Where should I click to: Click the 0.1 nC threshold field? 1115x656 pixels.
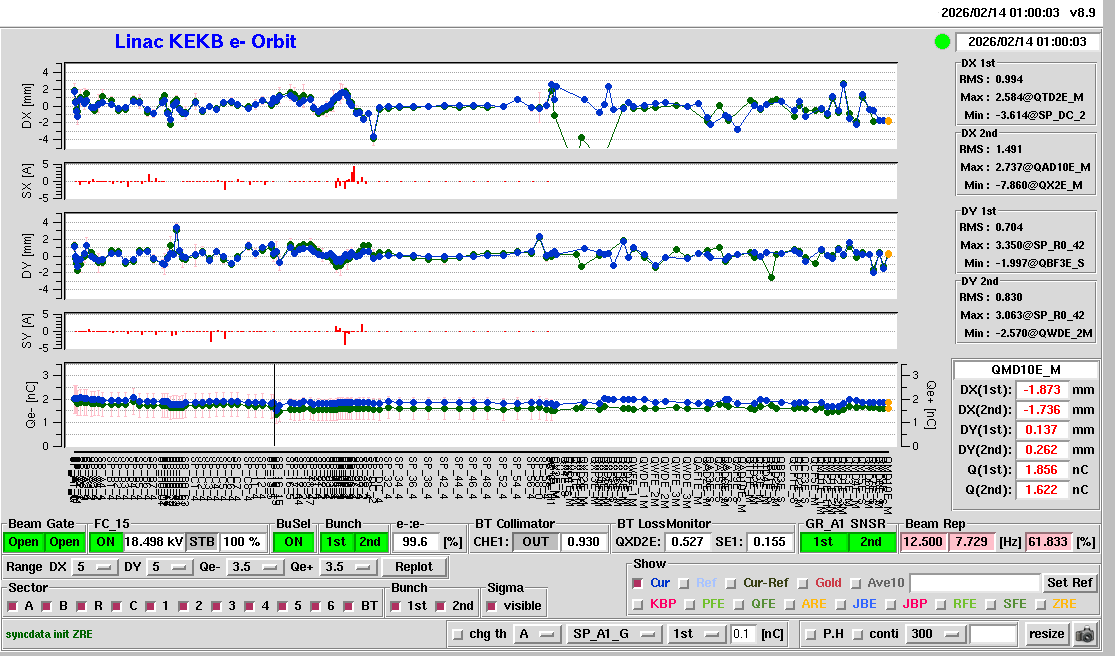742,634
